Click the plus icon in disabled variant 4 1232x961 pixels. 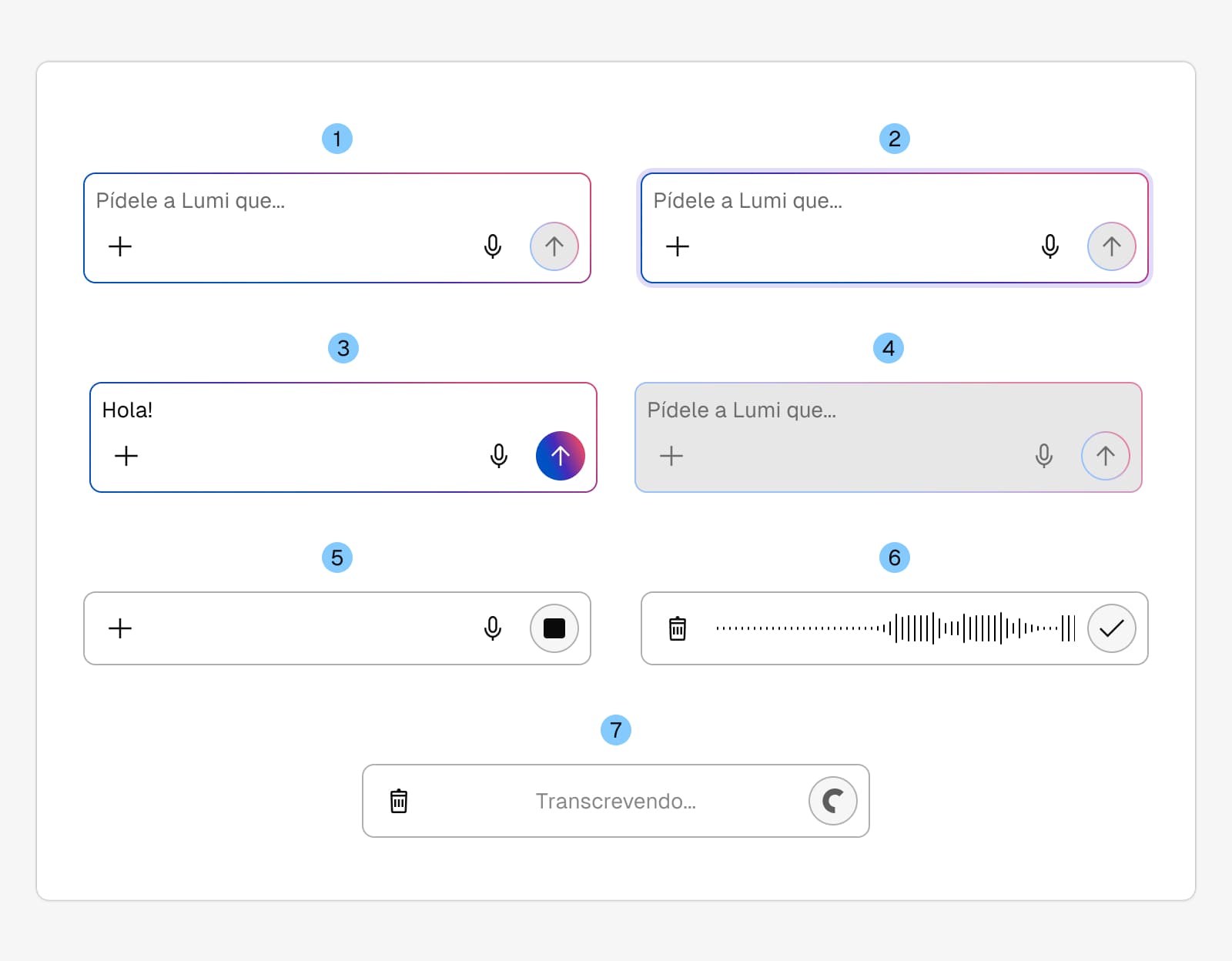[x=670, y=456]
